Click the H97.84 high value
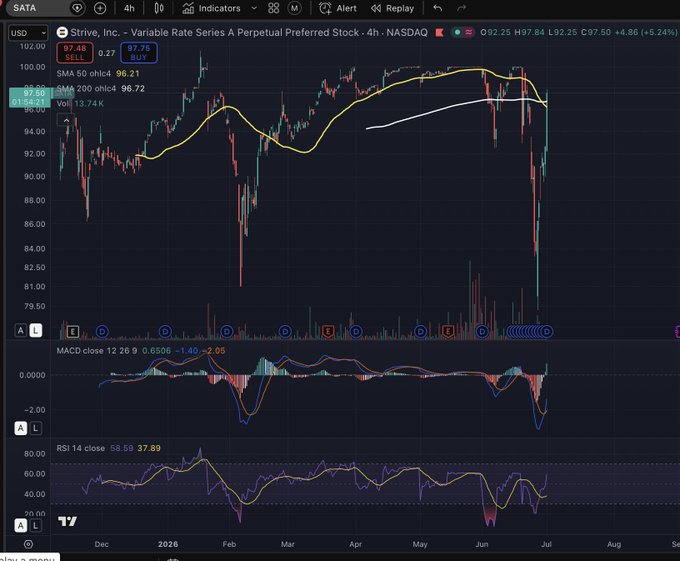 (x=529, y=33)
